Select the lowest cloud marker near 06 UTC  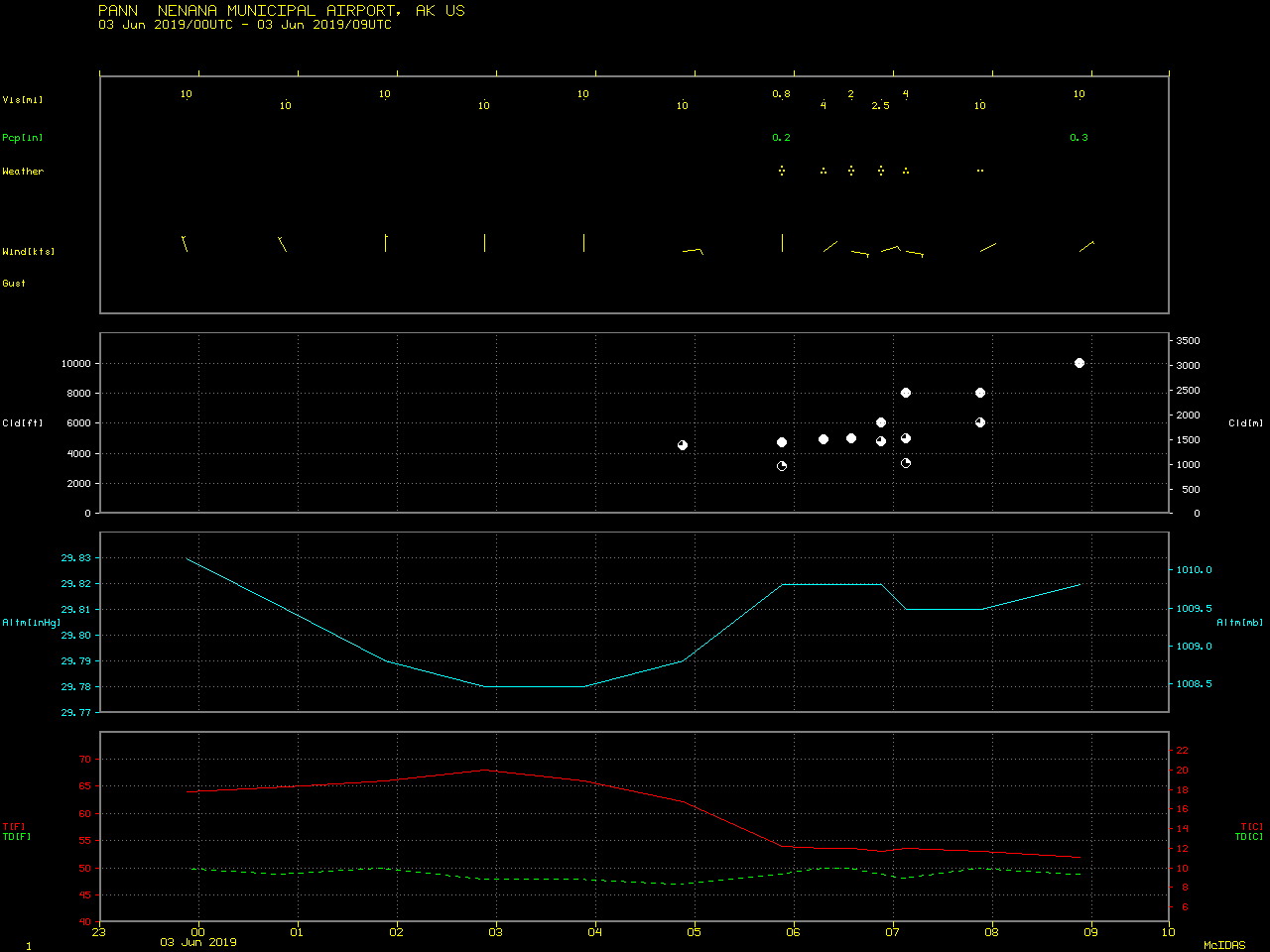click(x=782, y=466)
